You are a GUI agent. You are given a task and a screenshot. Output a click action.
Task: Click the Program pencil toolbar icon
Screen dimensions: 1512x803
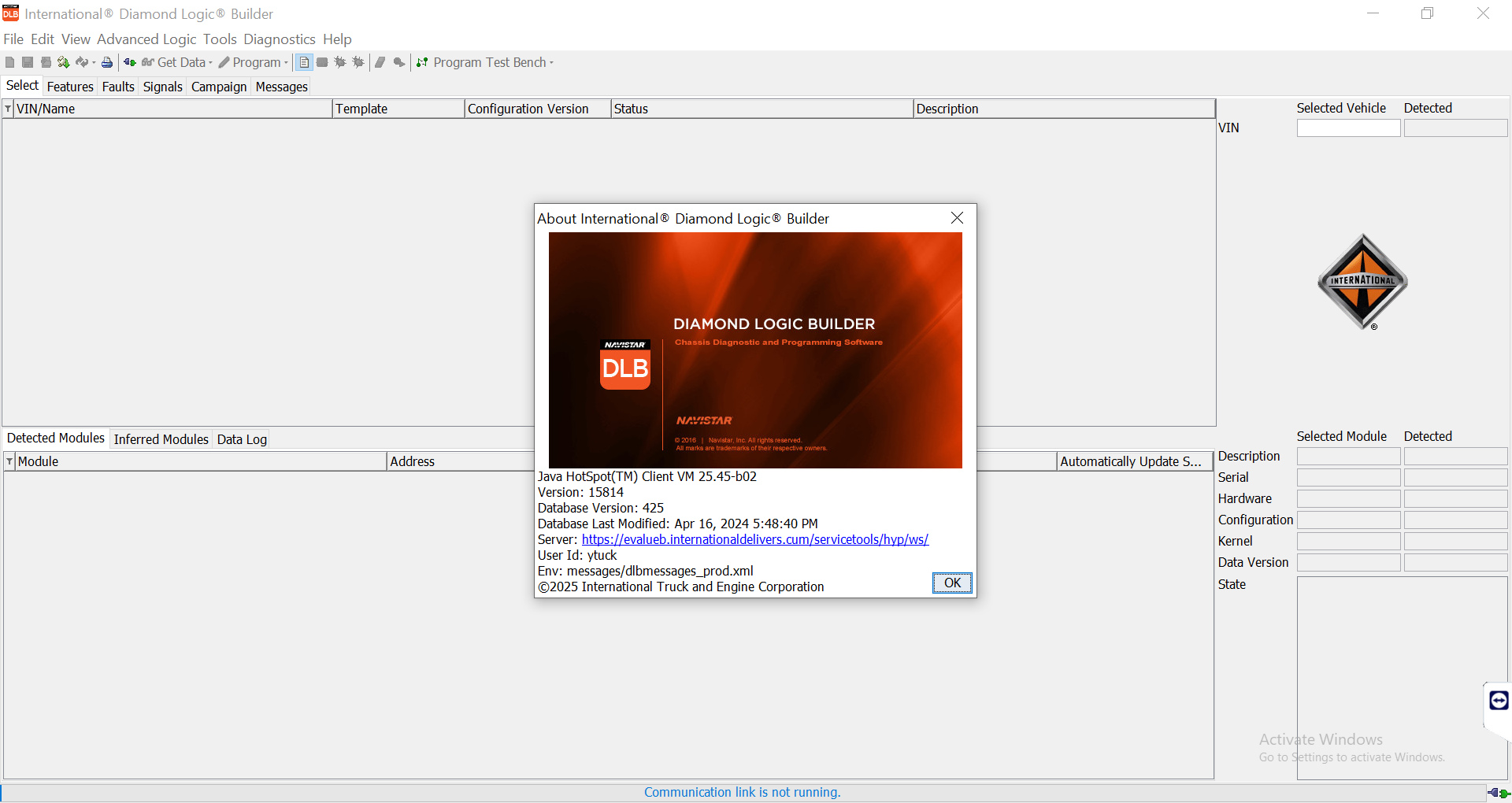coord(224,62)
